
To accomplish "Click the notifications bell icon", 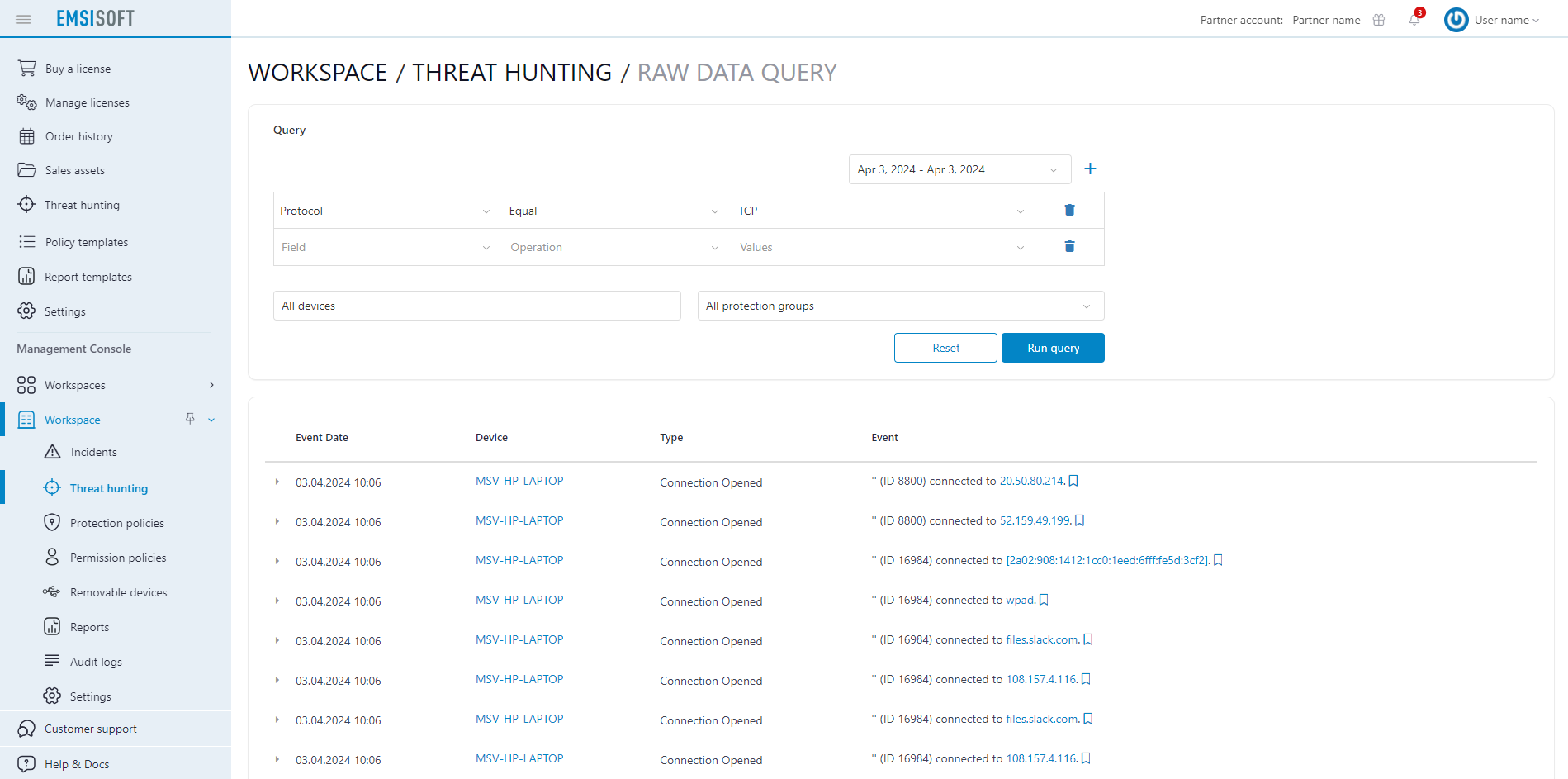I will [x=1414, y=20].
